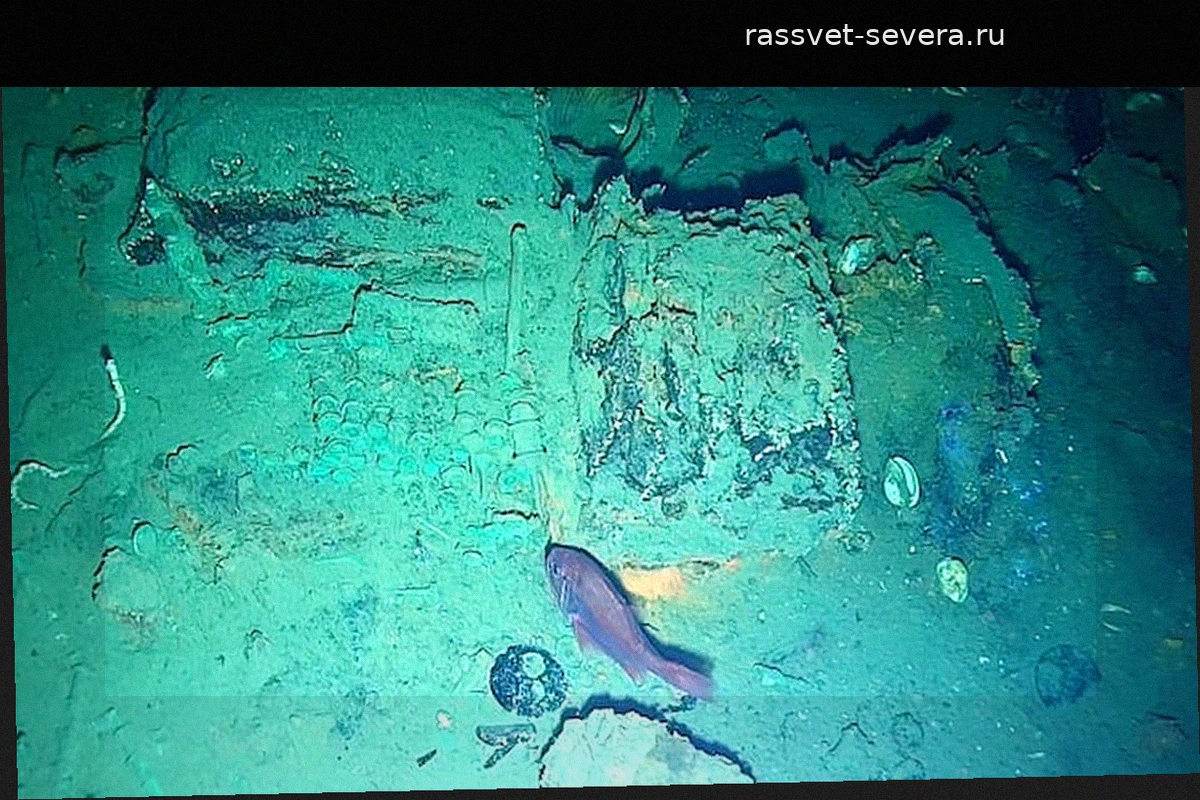Click the bright blue patch on right side
This screenshot has width=1200, height=800.
click(x=960, y=440)
